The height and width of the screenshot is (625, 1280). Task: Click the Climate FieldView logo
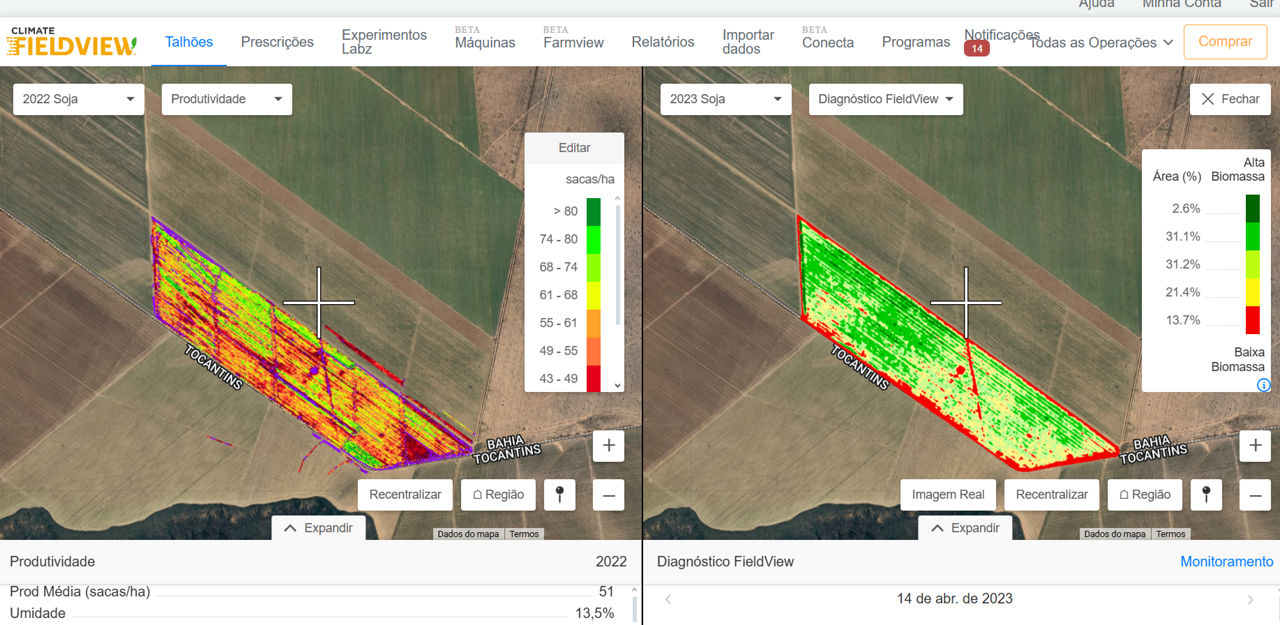pyautogui.click(x=71, y=42)
